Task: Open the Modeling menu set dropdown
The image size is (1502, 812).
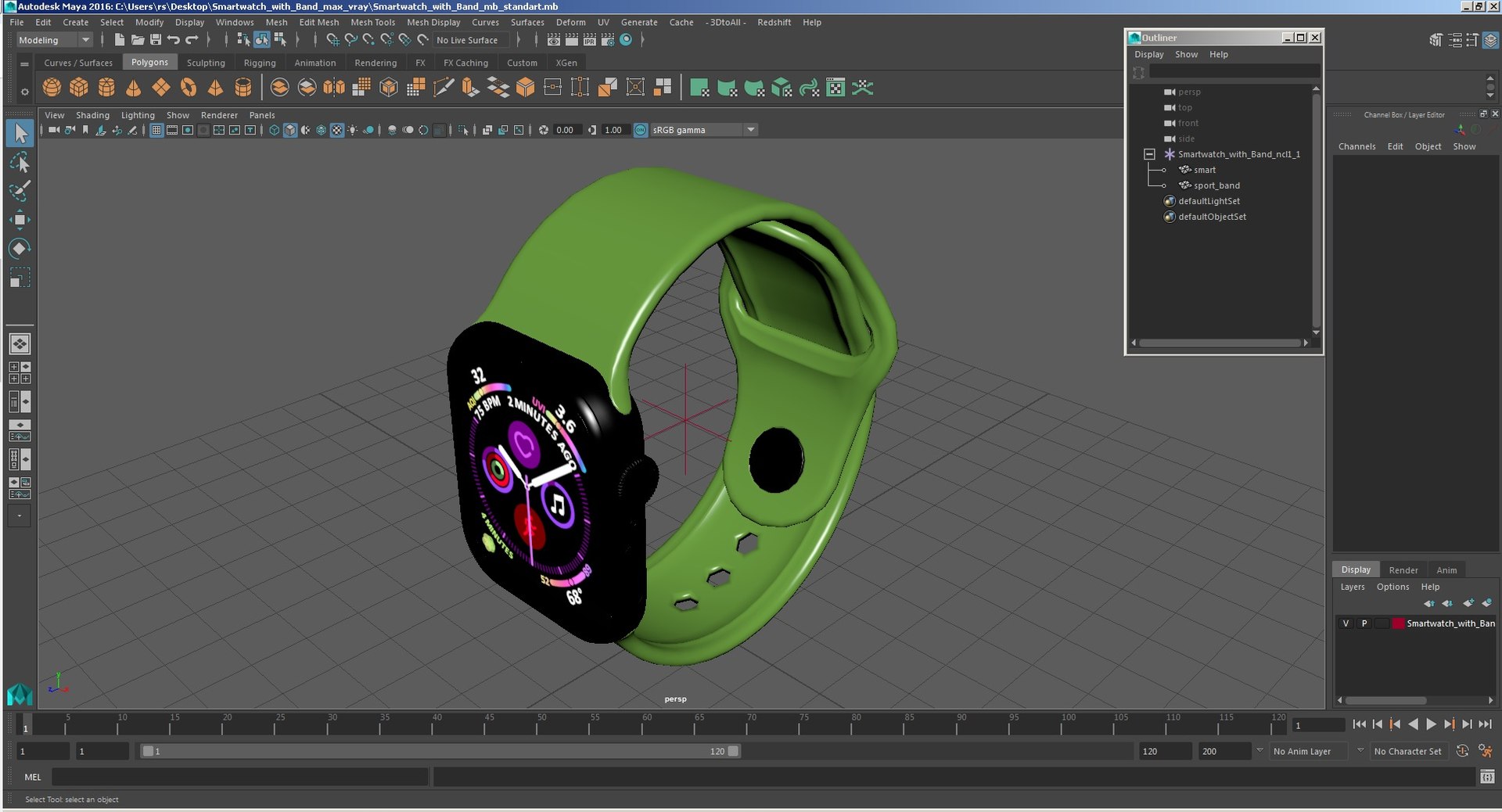Action: coord(55,40)
